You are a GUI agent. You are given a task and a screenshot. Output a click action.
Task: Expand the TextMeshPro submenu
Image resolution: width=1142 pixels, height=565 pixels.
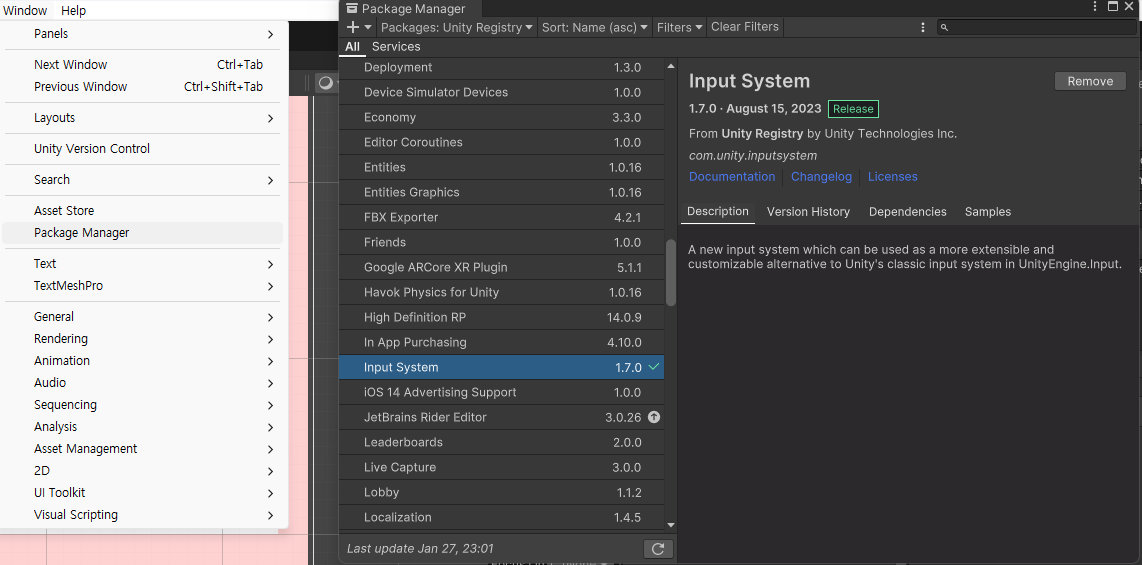pyautogui.click(x=144, y=286)
